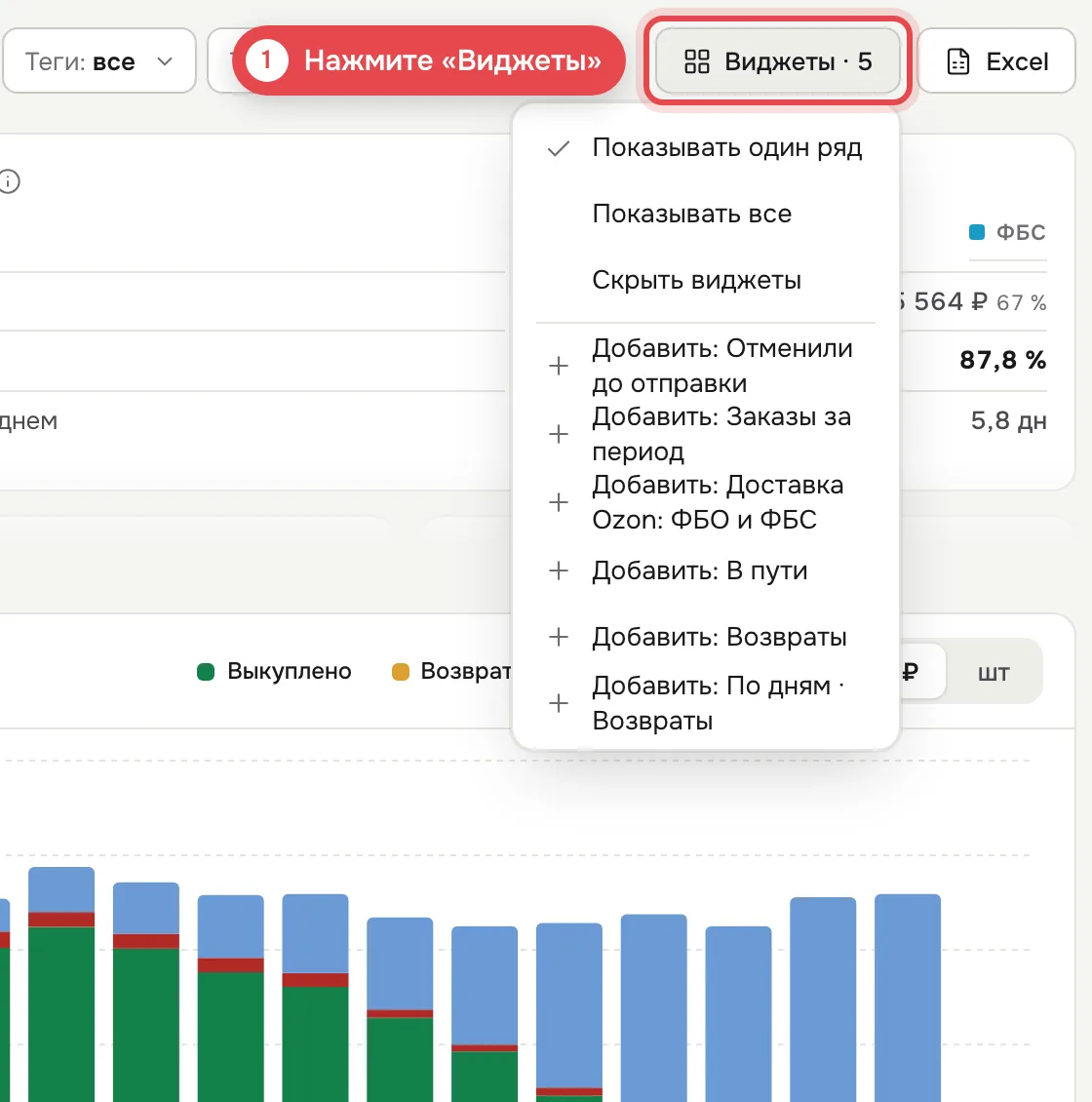The width and height of the screenshot is (1092, 1102).
Task: Open the Теги: все dropdown
Action: click(99, 61)
